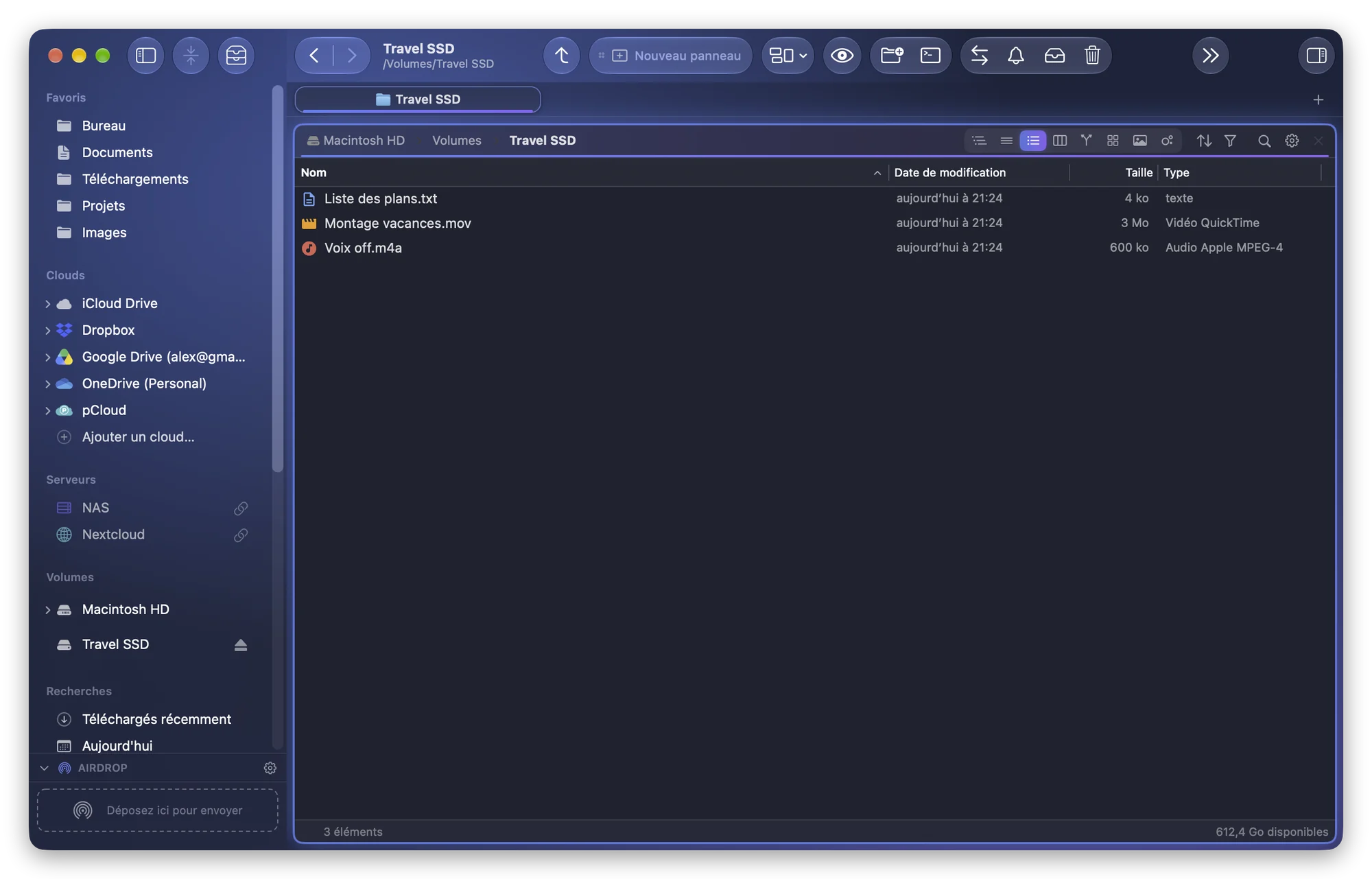Expand Macintosh HD volume in sidebar
The width and height of the screenshot is (1372, 879).
pyautogui.click(x=47, y=610)
